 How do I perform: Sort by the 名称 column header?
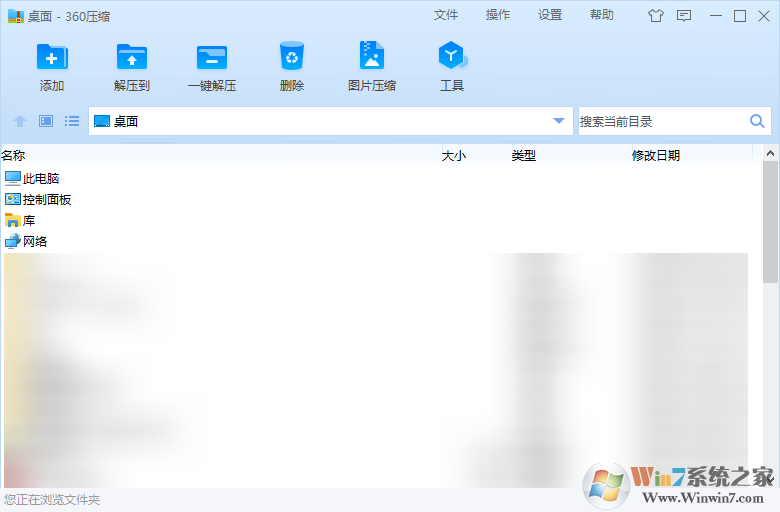pyautogui.click(x=13, y=155)
